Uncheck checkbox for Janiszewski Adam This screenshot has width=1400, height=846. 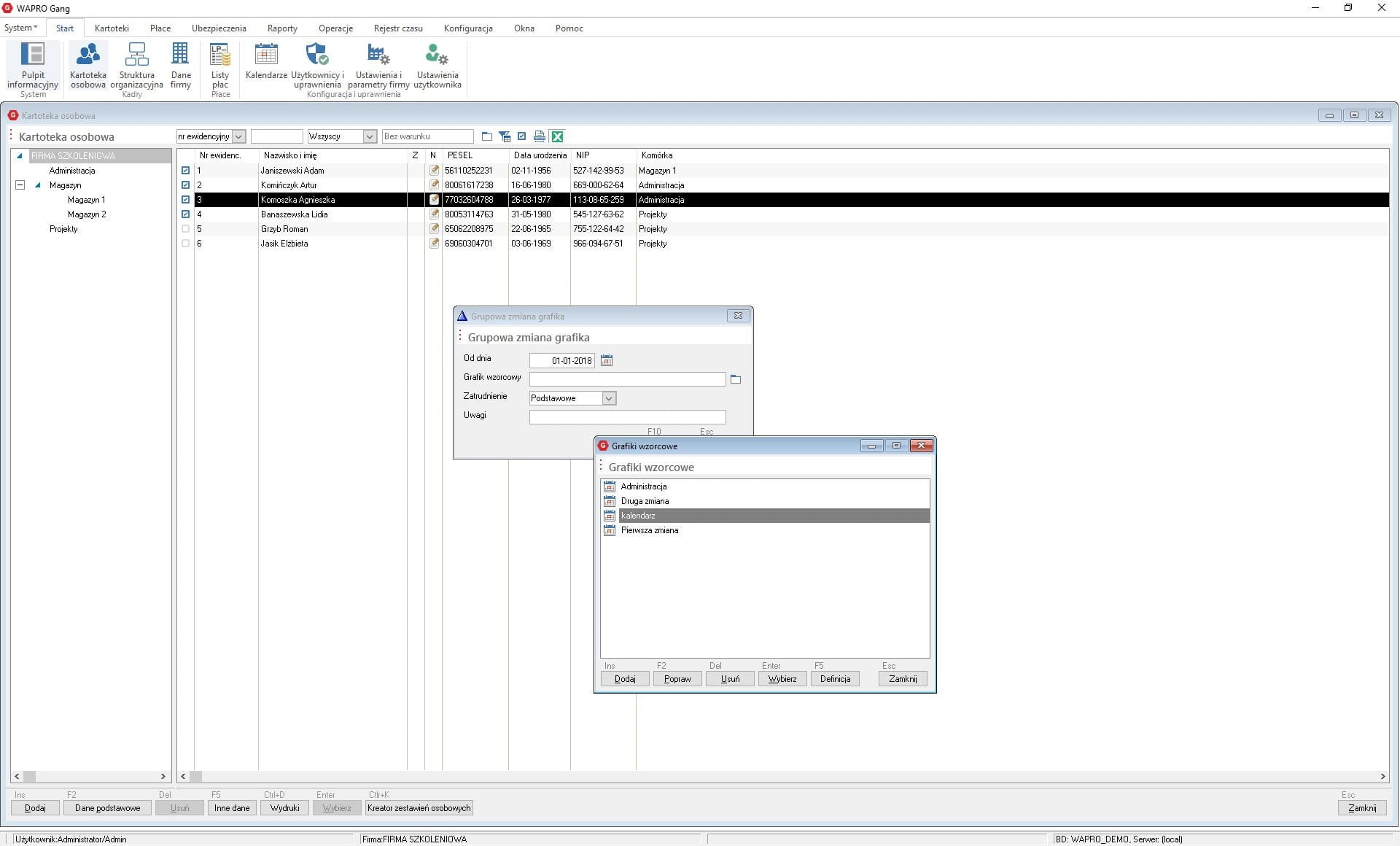[x=185, y=171]
